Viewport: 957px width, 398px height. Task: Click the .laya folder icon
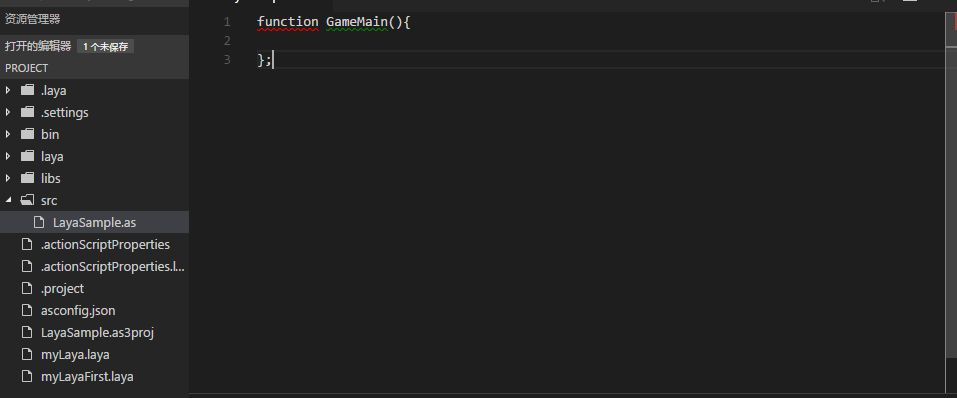tap(27, 90)
